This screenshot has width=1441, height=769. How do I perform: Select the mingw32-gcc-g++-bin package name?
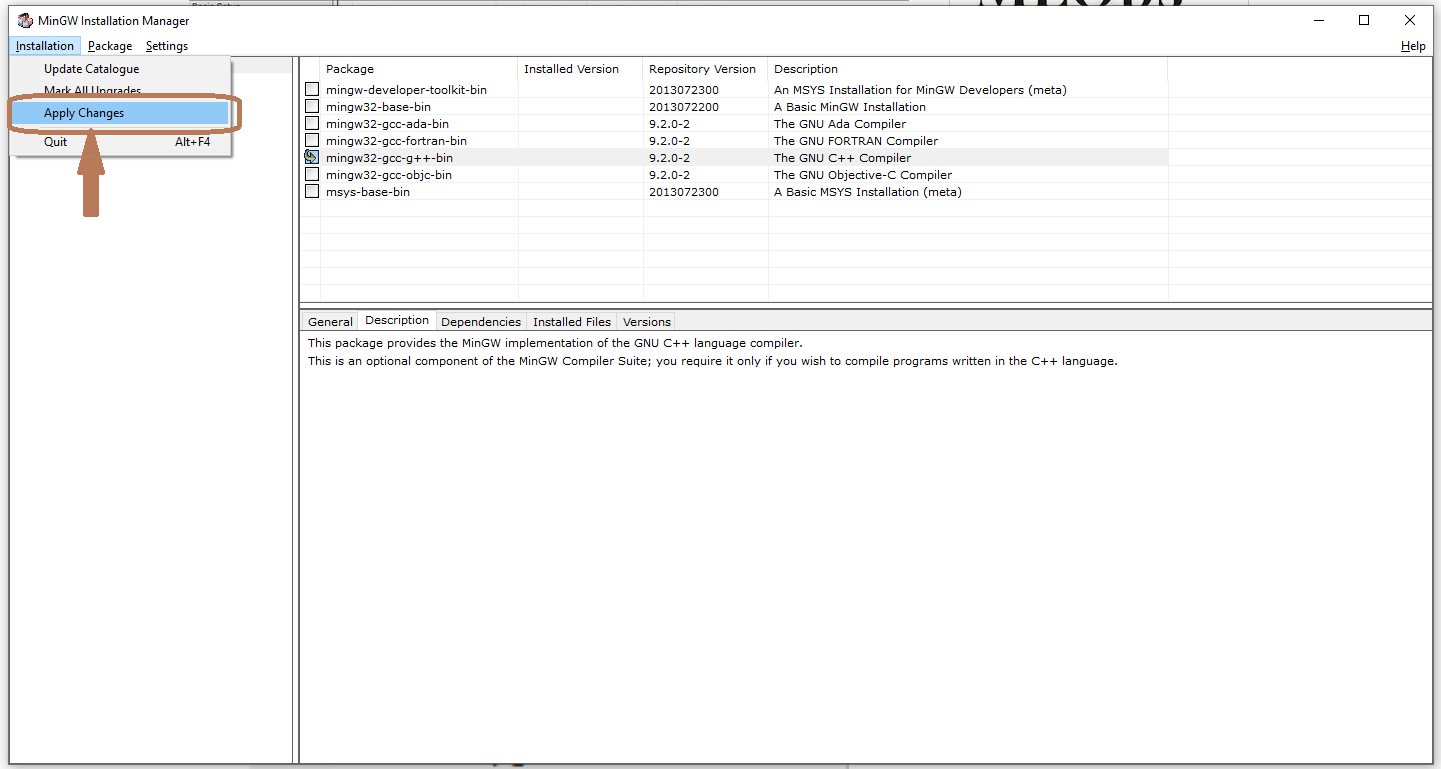[389, 158]
